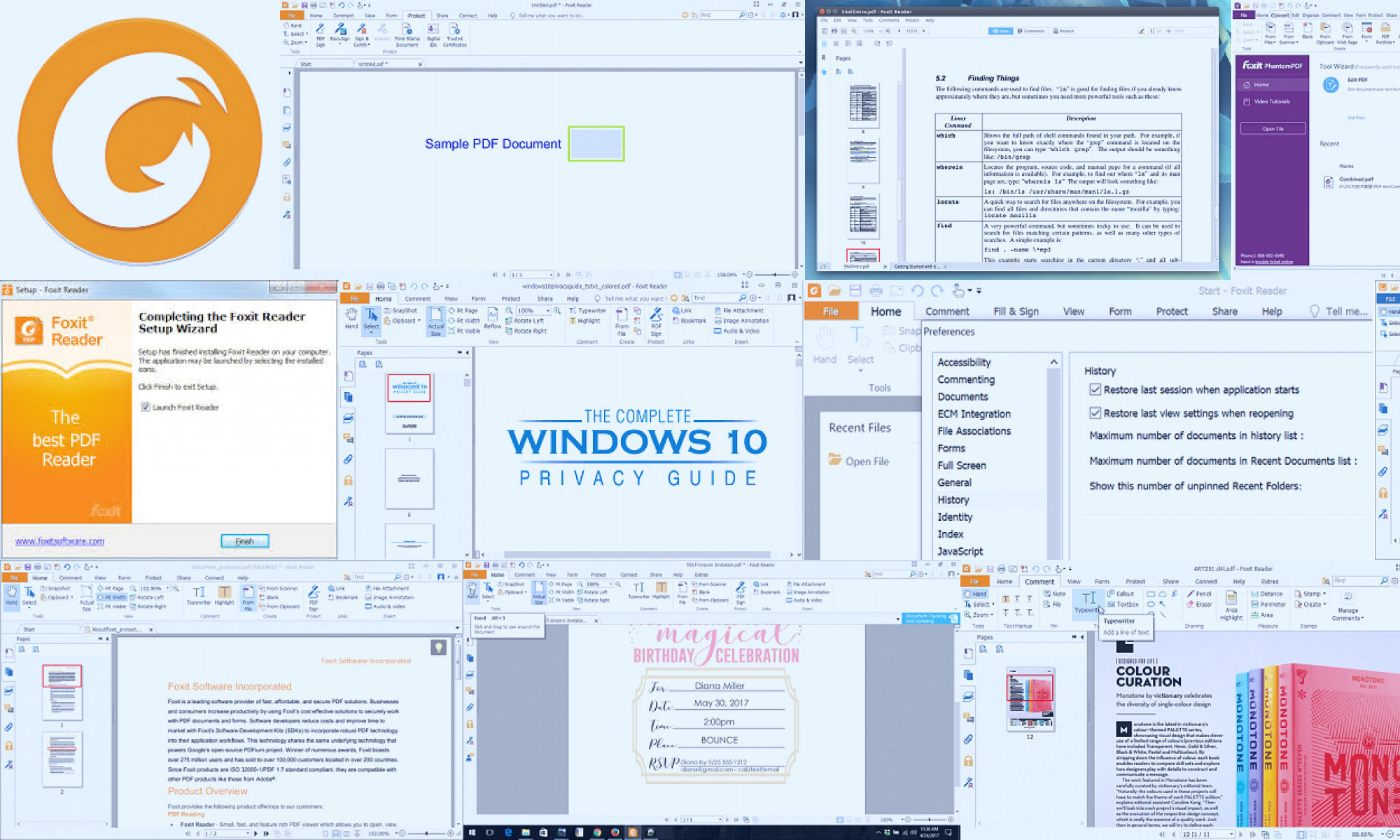Open Fill & Sign tab in Start - Foxit Reader

[x=1016, y=311]
